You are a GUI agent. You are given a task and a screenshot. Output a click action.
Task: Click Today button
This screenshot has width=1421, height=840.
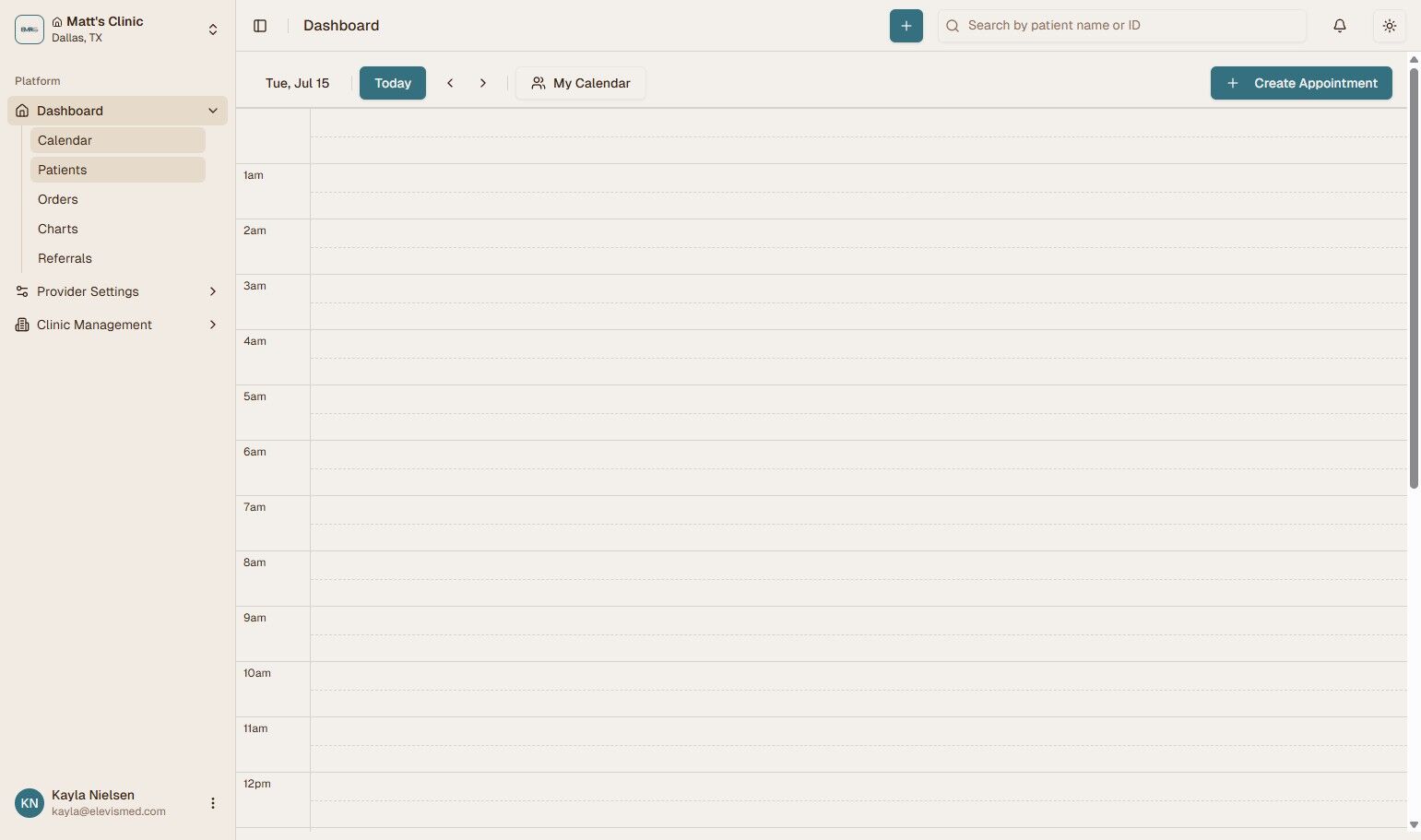click(x=393, y=83)
